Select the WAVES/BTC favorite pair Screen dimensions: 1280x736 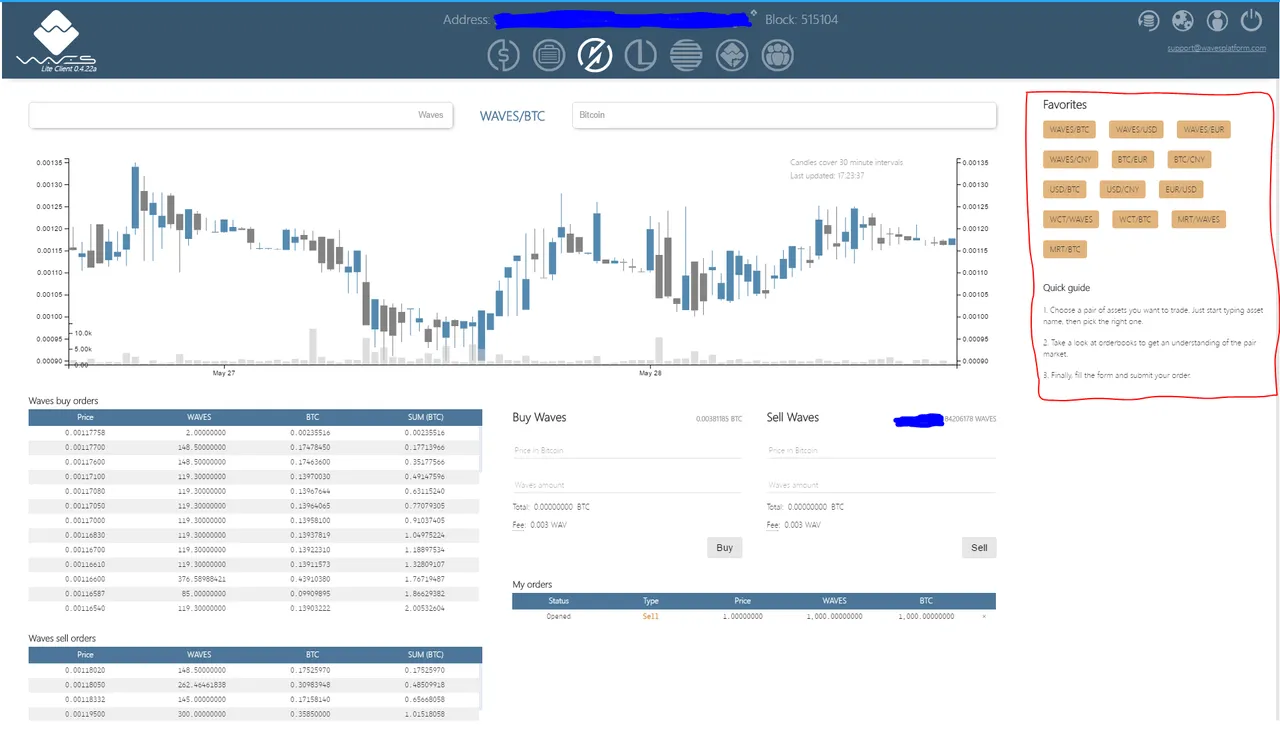[1069, 129]
